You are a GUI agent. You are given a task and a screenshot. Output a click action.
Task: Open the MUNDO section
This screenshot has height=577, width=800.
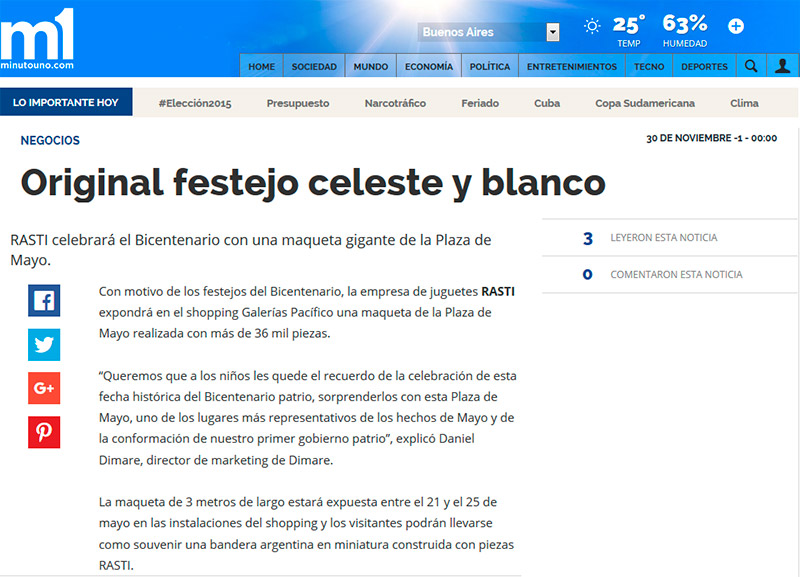370,66
